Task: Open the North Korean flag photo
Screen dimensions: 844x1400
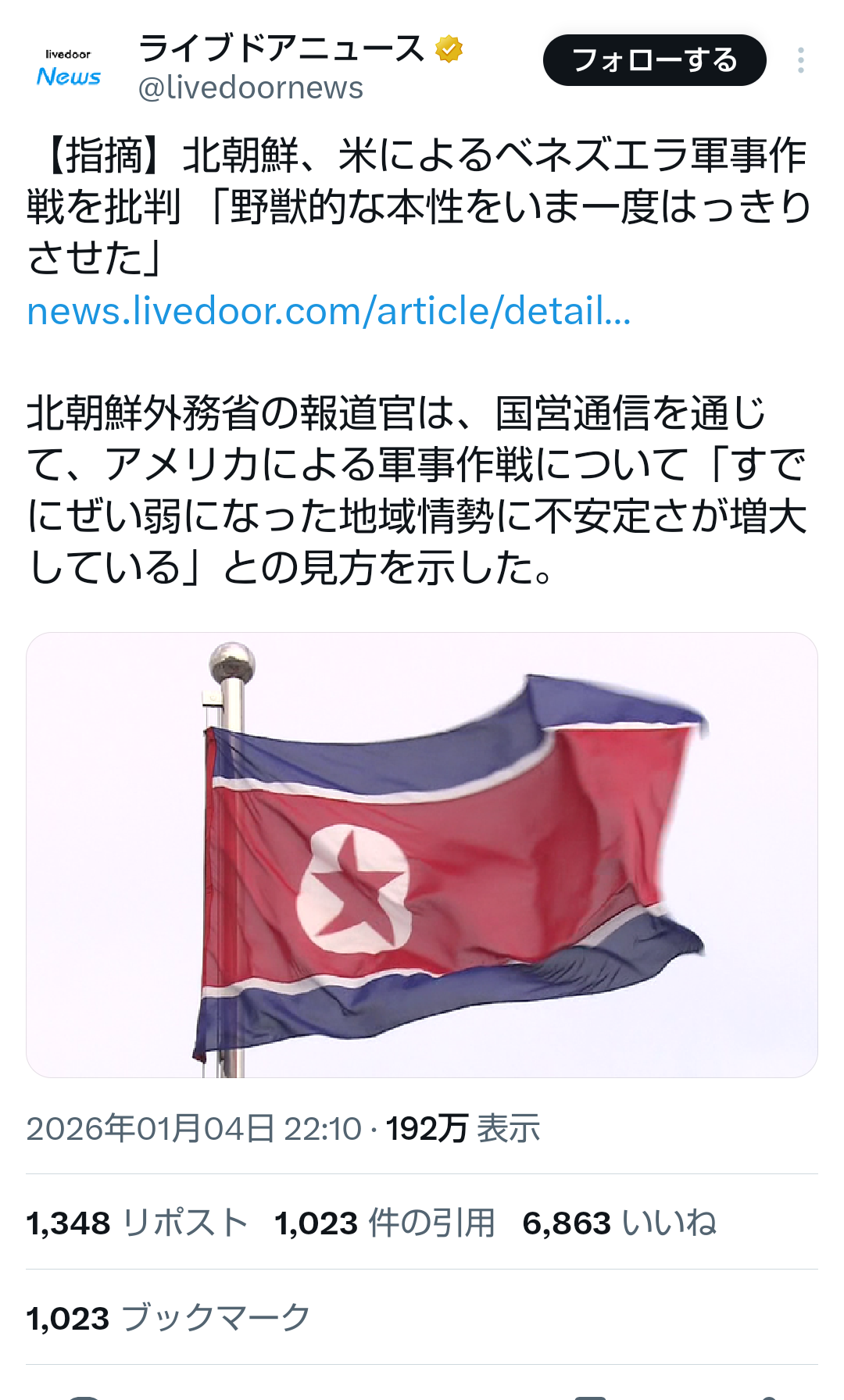Action: point(422,855)
